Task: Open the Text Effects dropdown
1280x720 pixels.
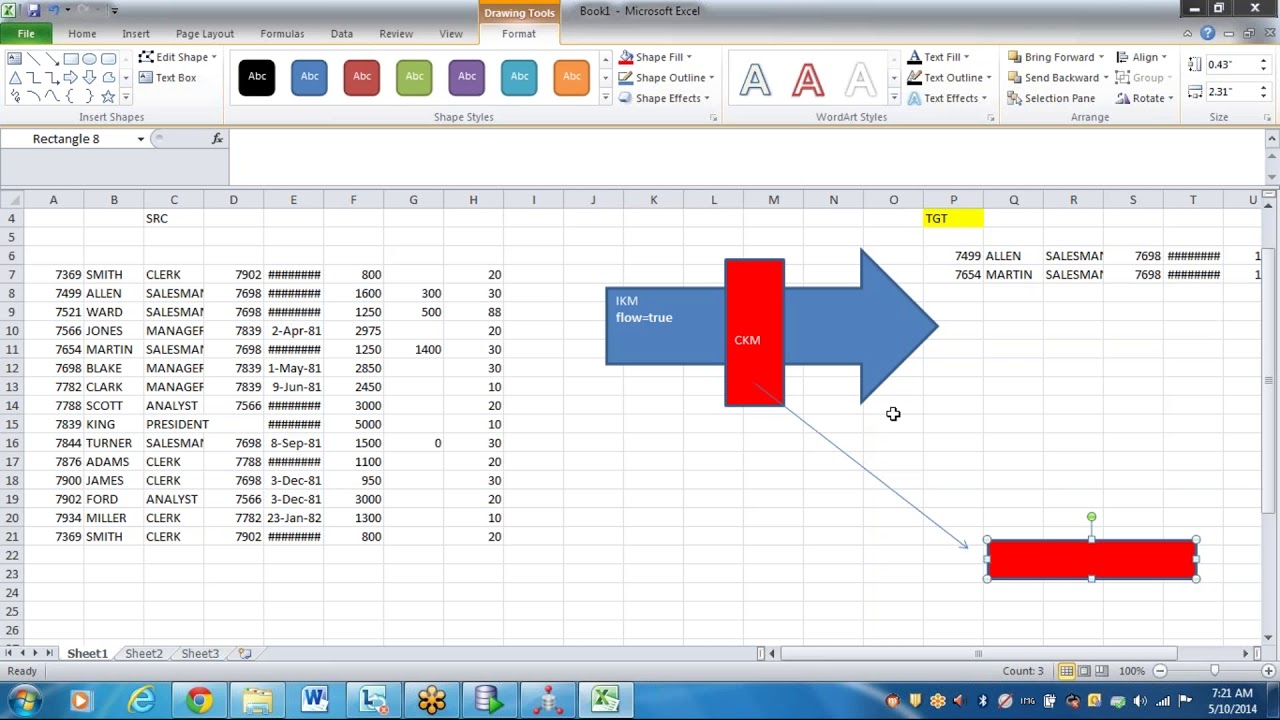Action: point(947,98)
